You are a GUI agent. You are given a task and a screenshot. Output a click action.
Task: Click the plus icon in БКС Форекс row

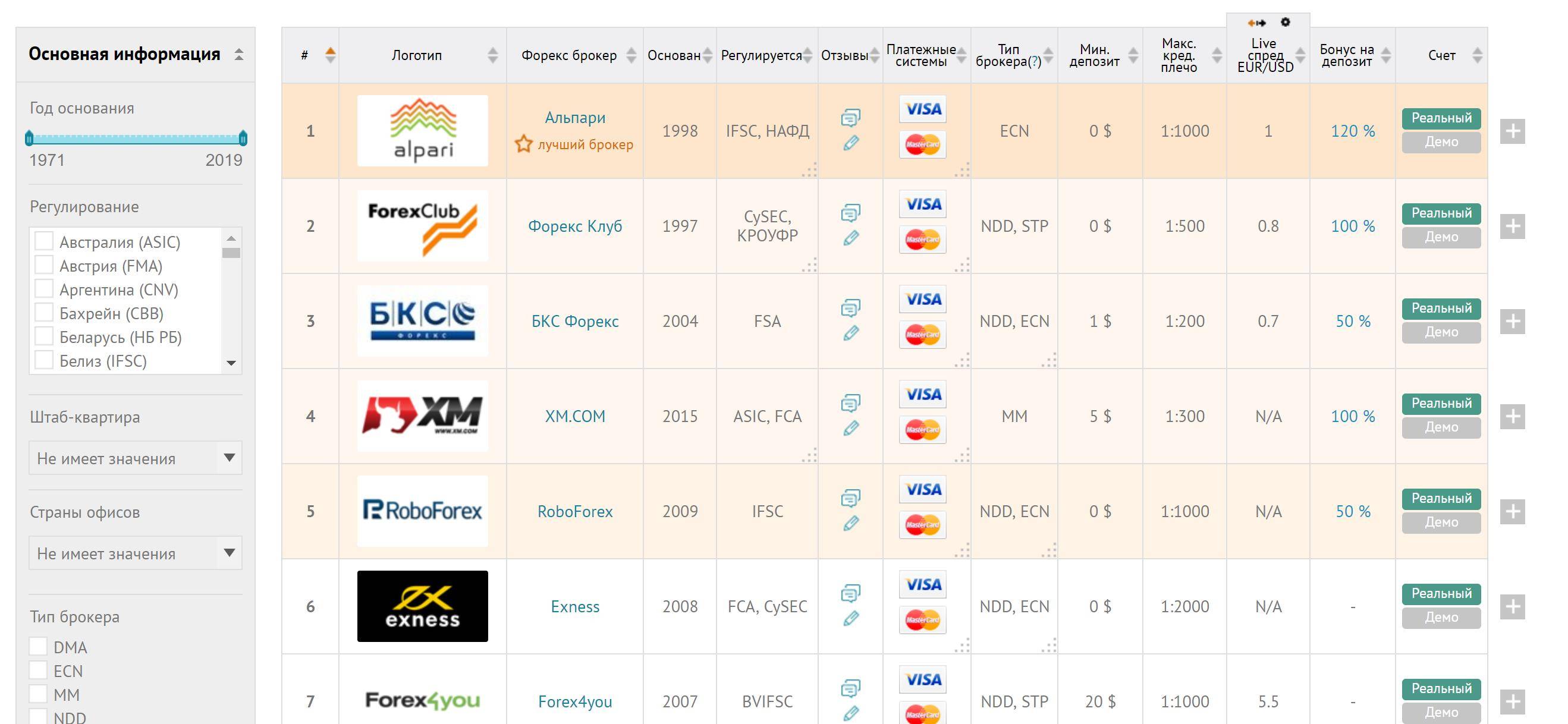(1513, 321)
